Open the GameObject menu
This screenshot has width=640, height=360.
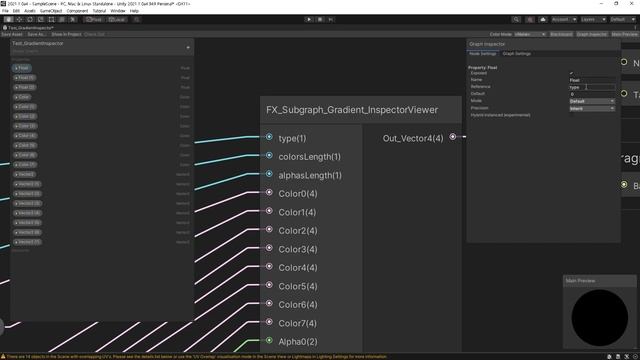[x=51, y=11]
